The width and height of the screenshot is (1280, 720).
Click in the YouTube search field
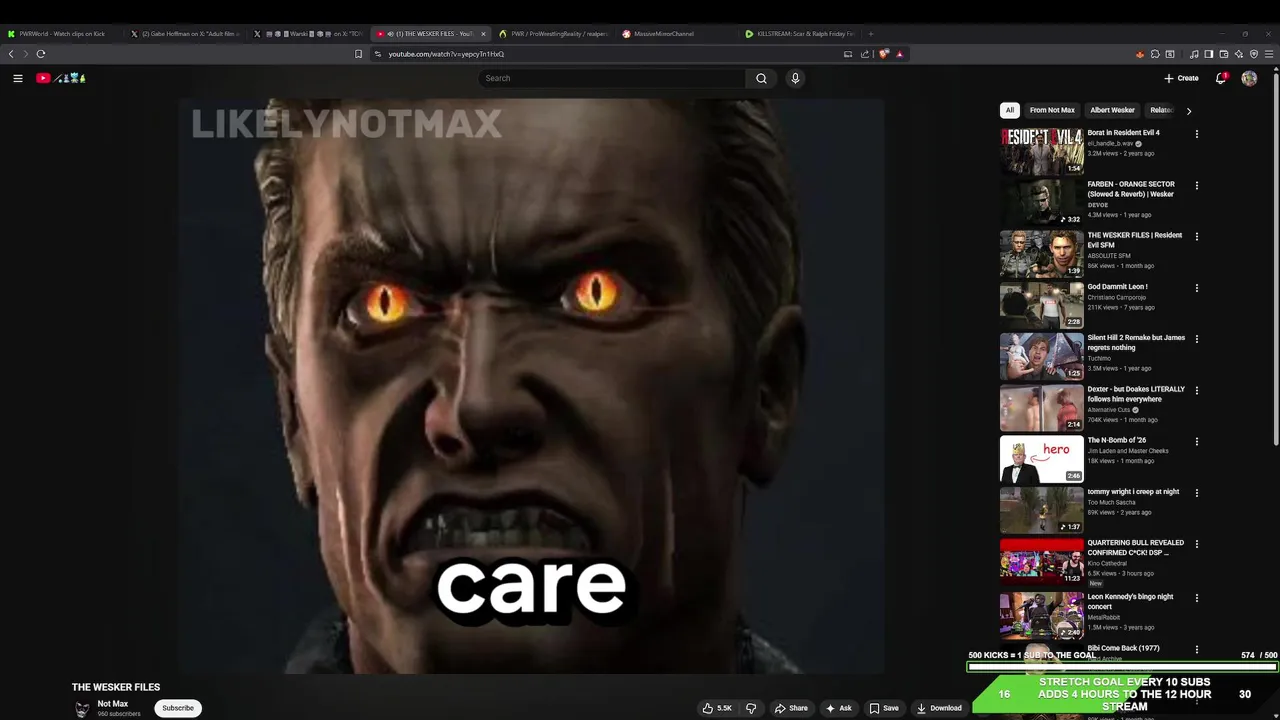[612, 78]
